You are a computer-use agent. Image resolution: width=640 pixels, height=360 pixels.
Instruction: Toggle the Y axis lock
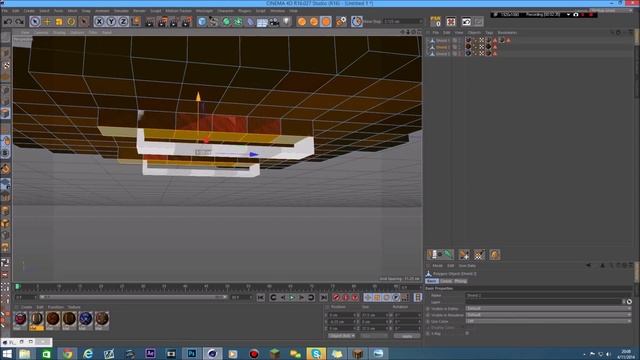tap(111, 22)
